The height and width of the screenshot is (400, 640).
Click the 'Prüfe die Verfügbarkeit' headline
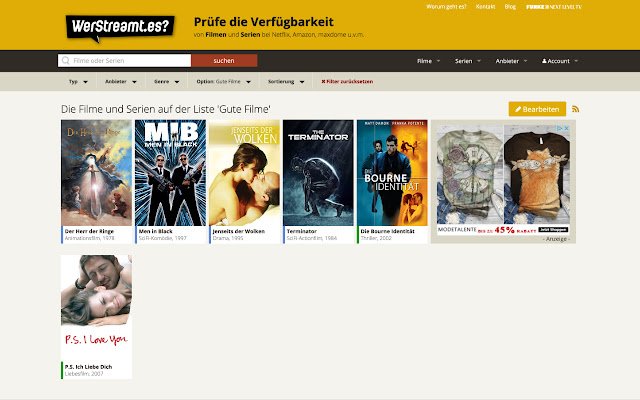tap(264, 22)
